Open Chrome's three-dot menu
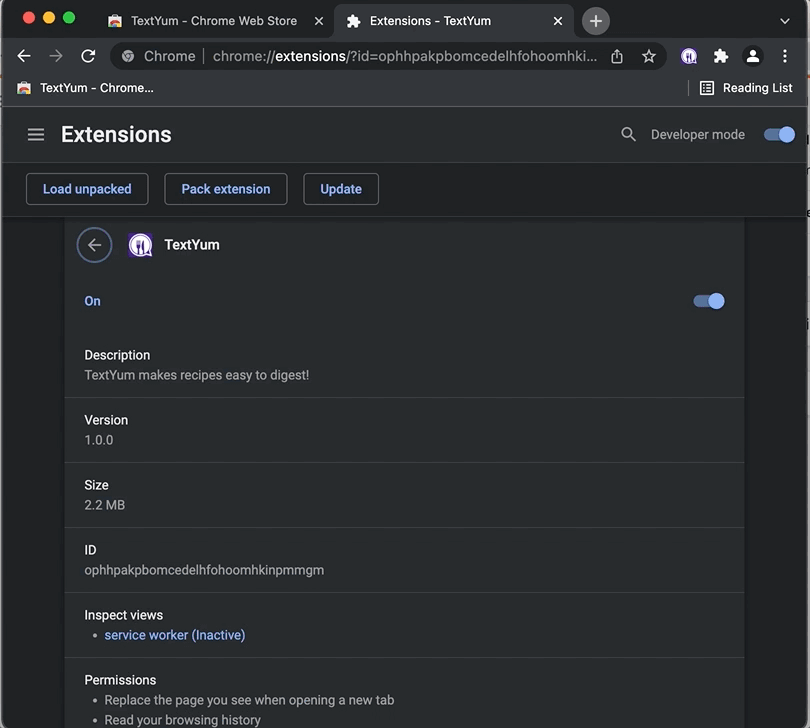 [x=785, y=56]
